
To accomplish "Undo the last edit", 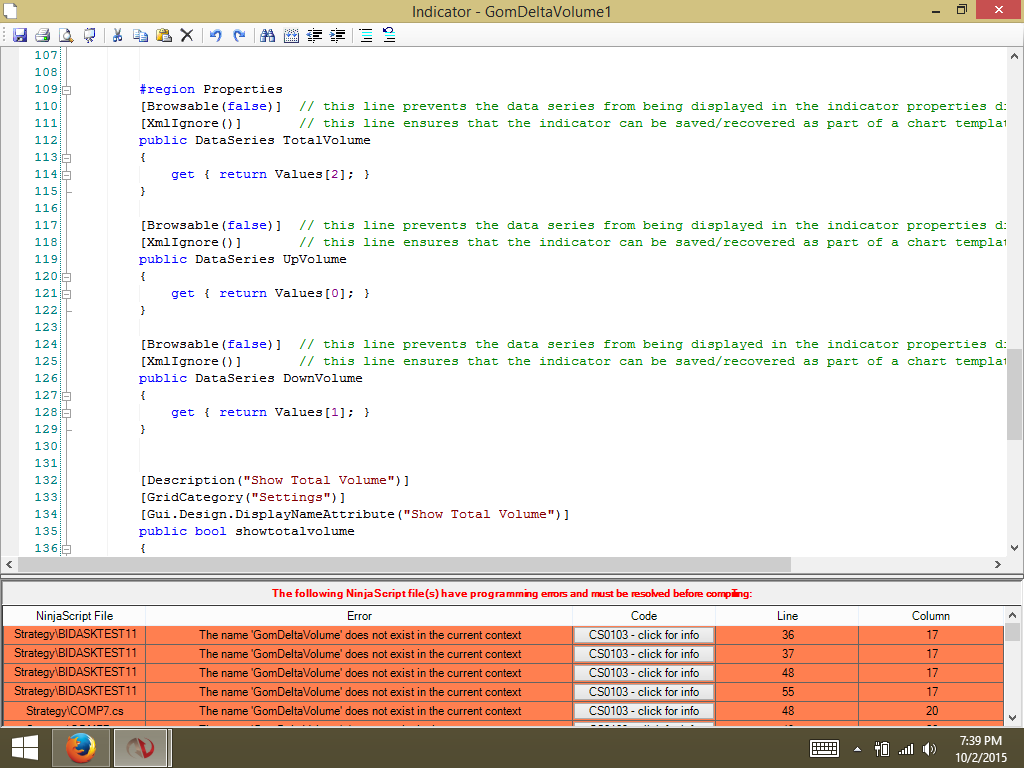I will click(216, 35).
